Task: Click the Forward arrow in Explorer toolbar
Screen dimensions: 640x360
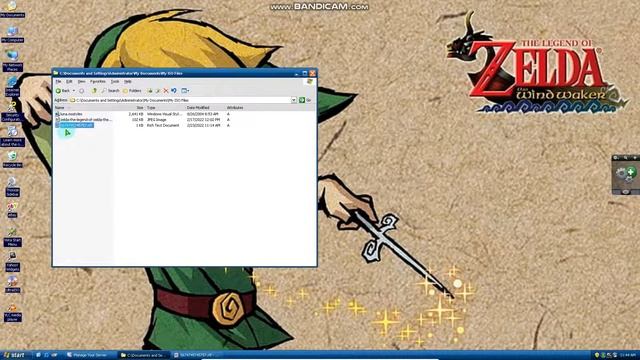Action: tap(82, 91)
